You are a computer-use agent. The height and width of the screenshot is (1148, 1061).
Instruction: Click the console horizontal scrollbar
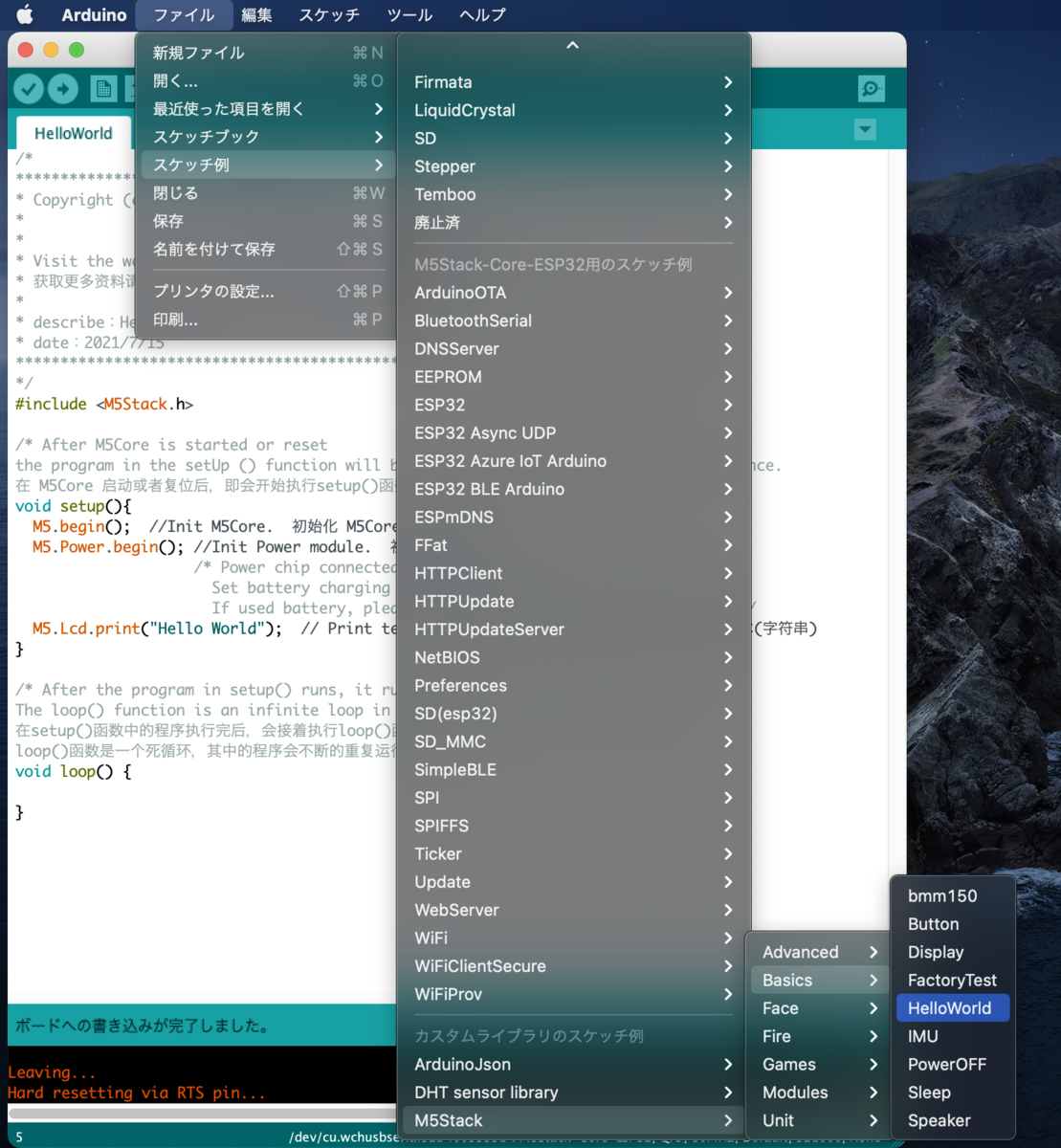(203, 1114)
